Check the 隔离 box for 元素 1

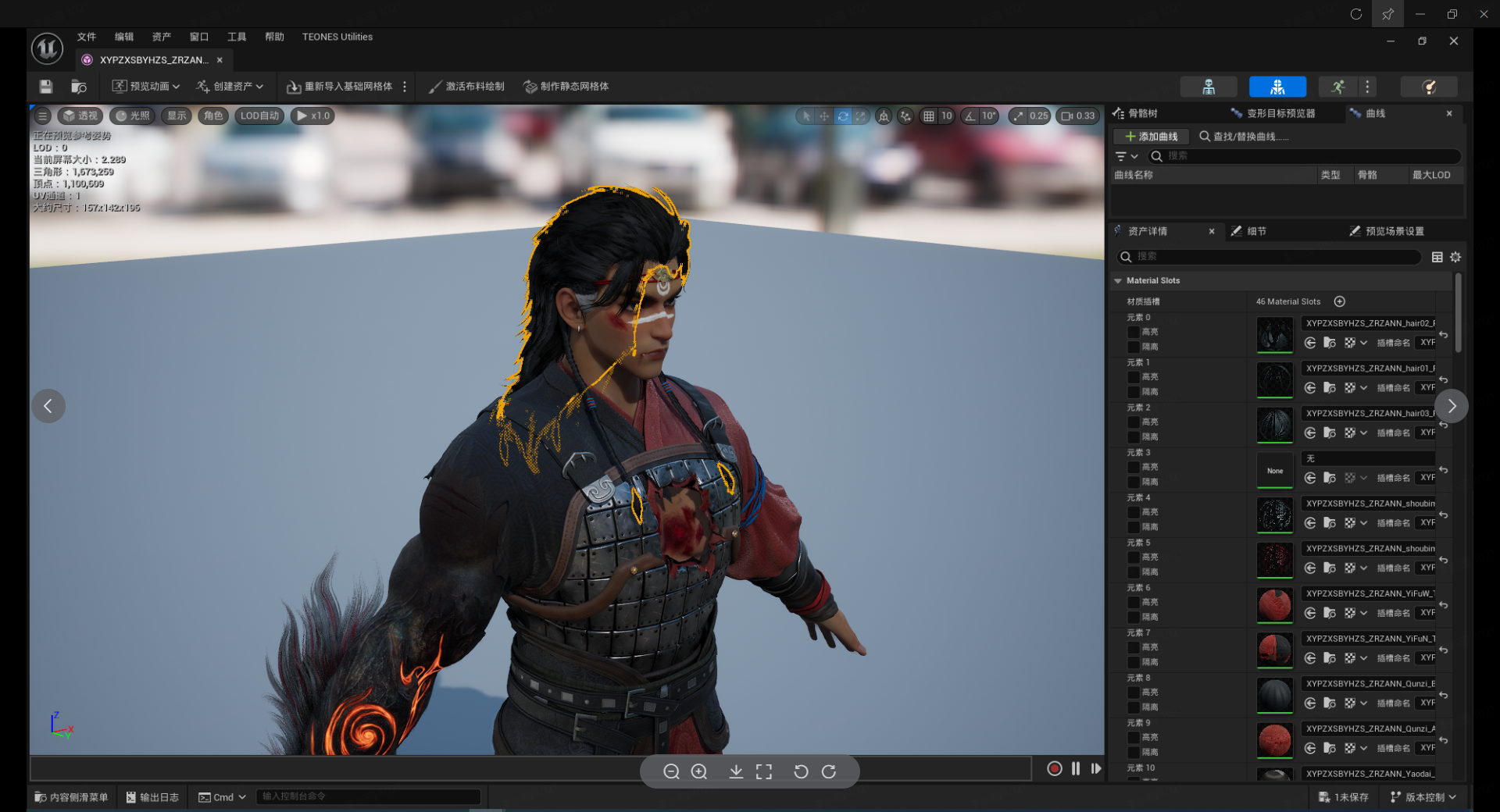[x=1133, y=392]
